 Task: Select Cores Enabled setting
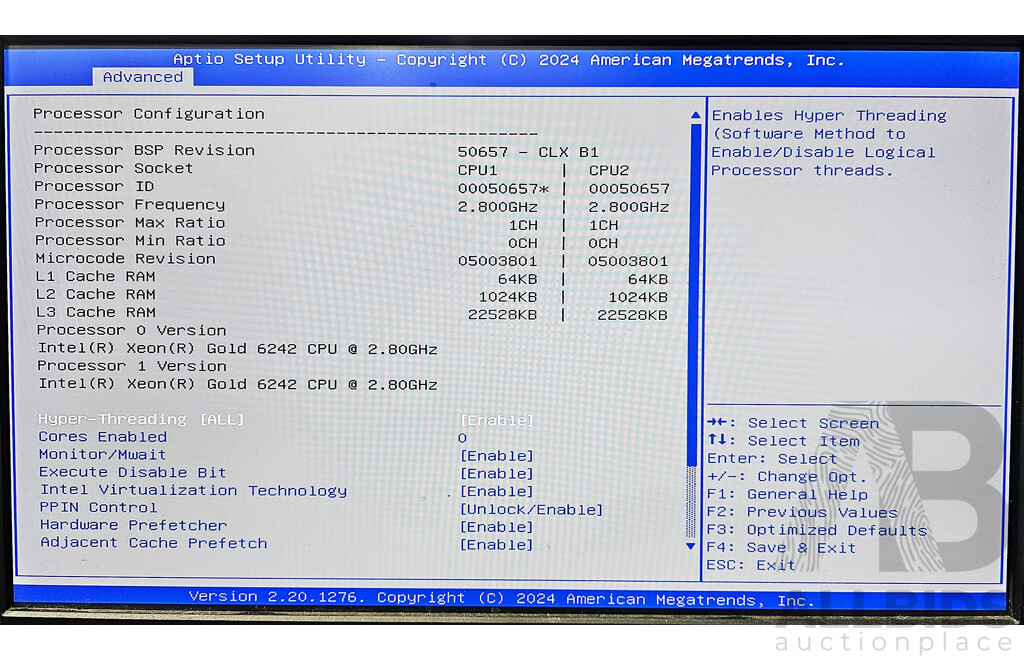tap(103, 437)
